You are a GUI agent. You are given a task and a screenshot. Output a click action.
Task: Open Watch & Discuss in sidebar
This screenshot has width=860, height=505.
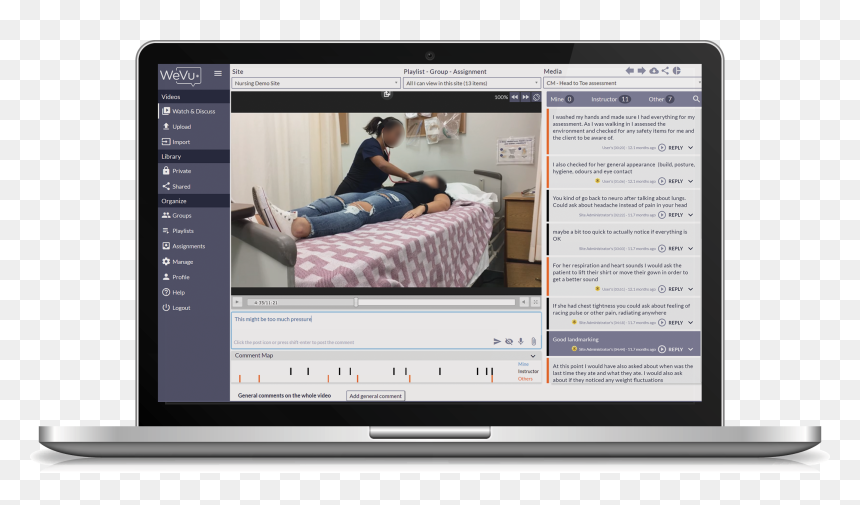coord(194,111)
